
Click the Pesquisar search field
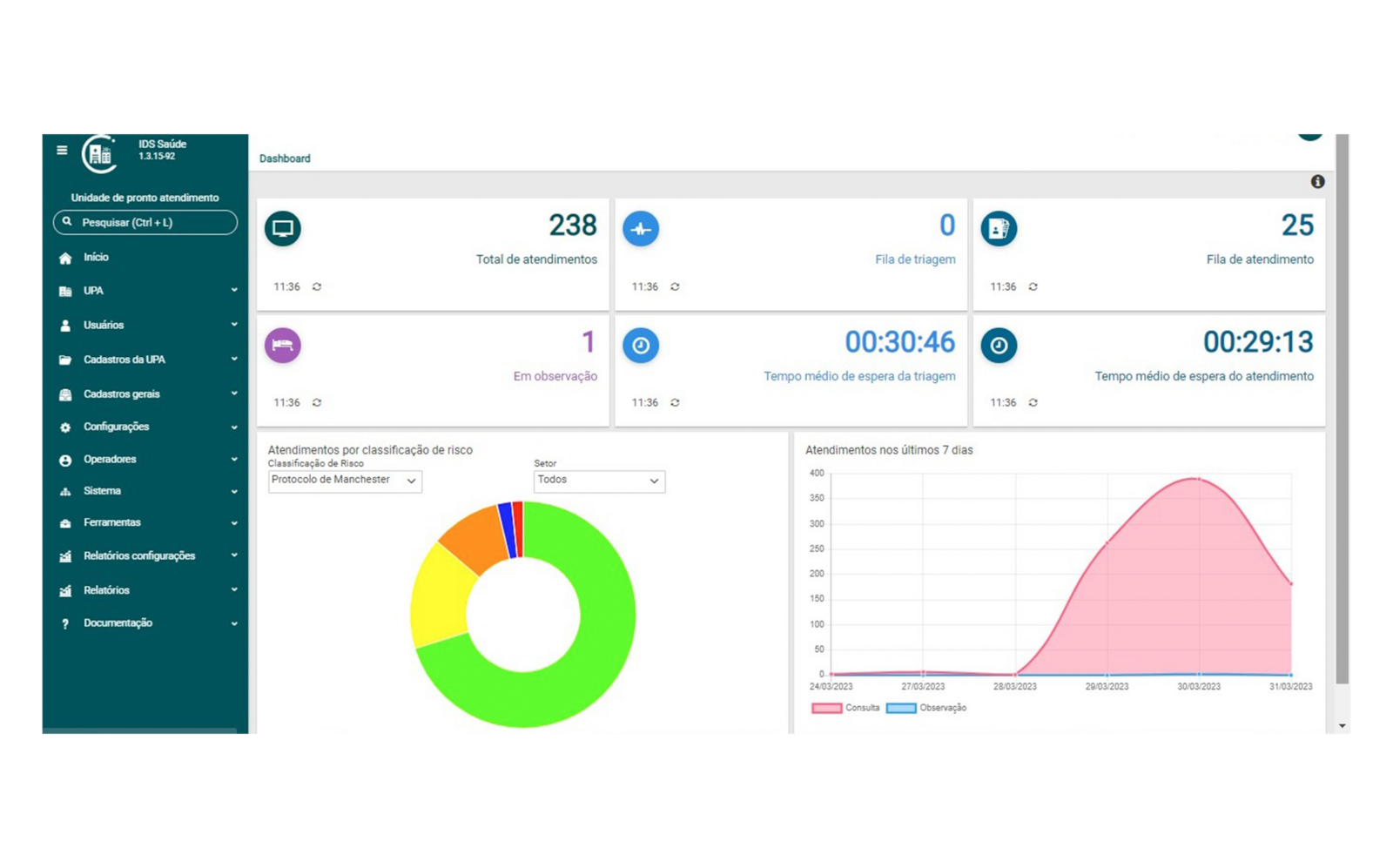[x=145, y=223]
